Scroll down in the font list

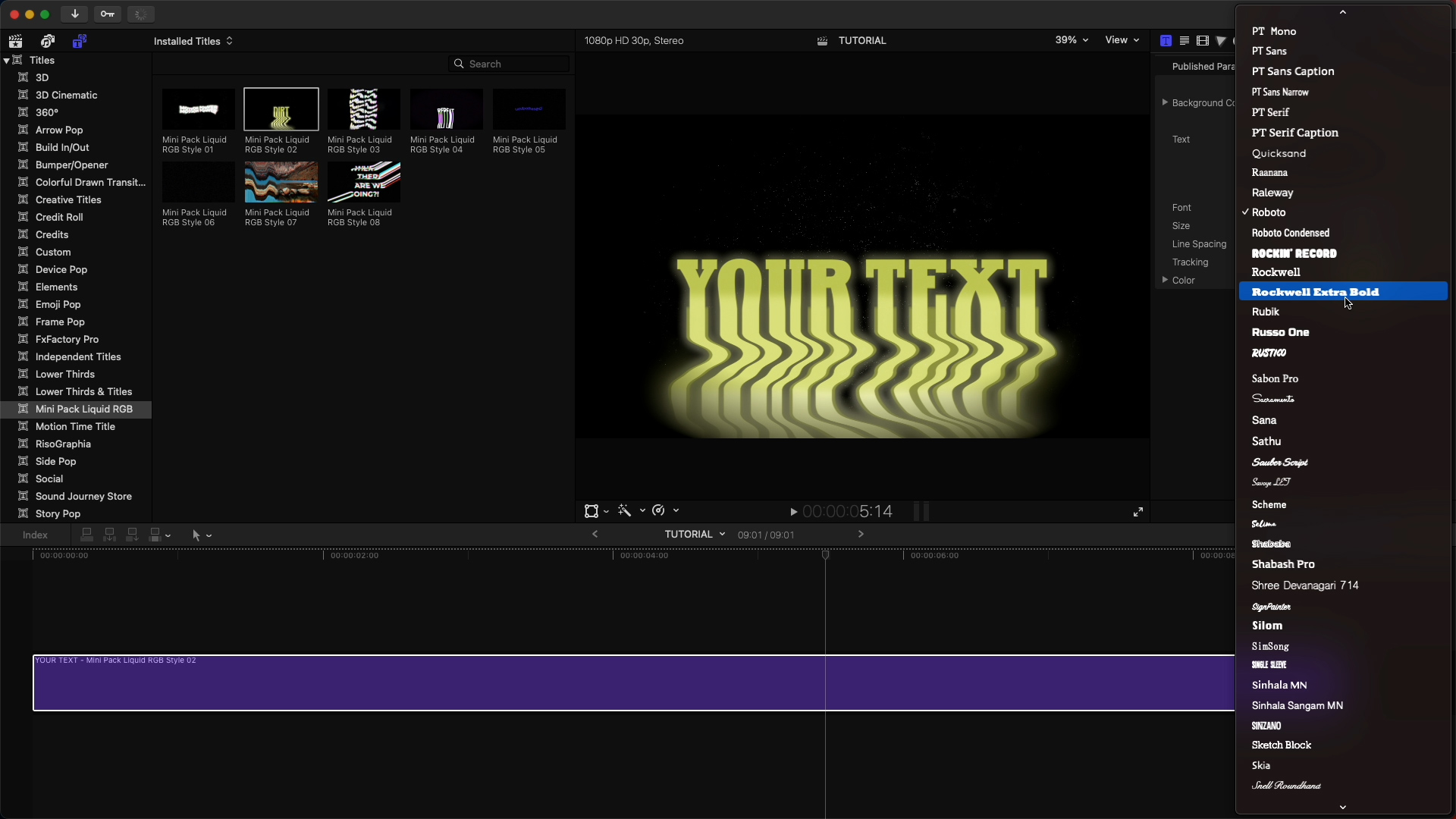[1344, 808]
